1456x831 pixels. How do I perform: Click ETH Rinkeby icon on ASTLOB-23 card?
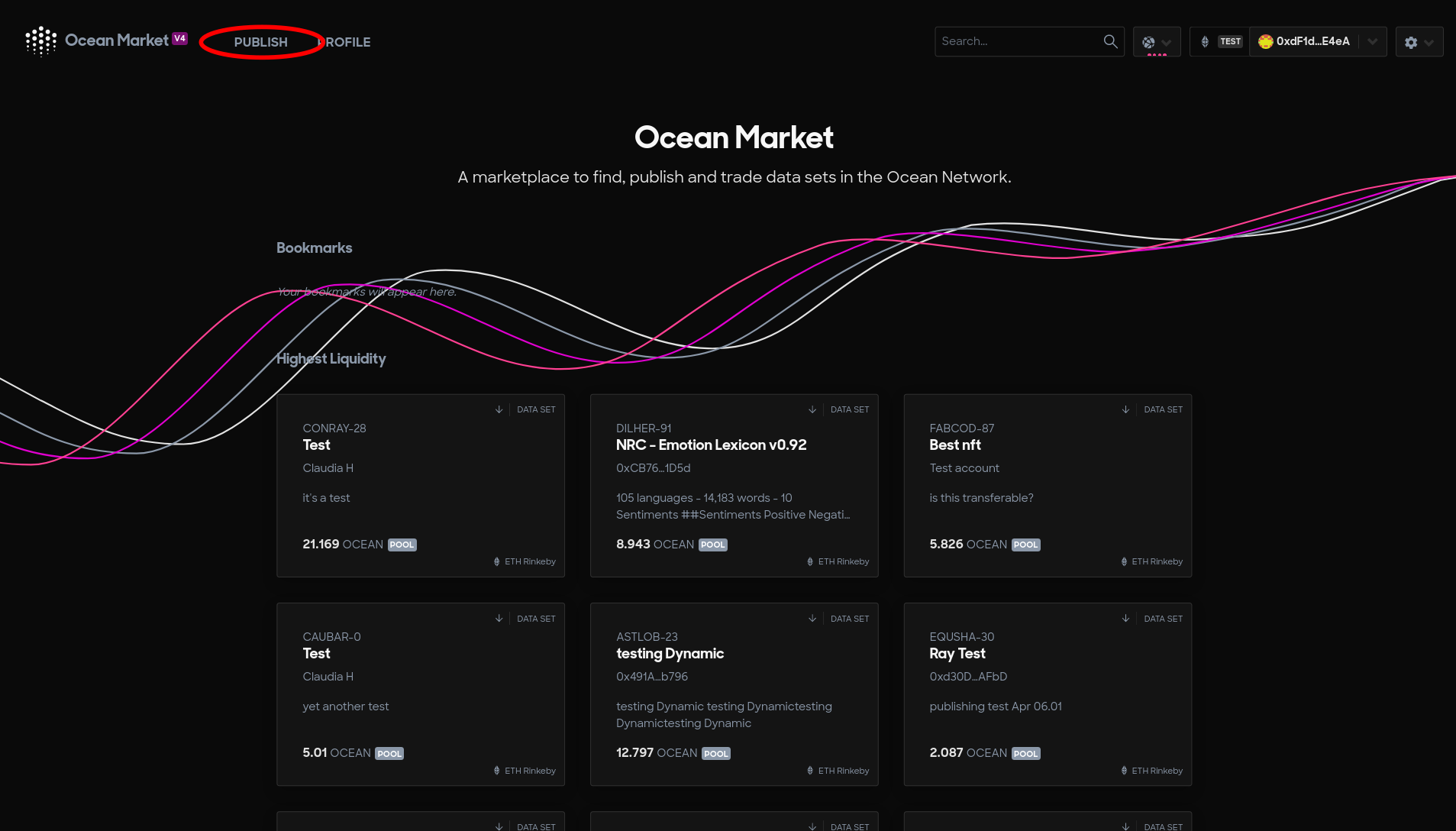coord(810,771)
